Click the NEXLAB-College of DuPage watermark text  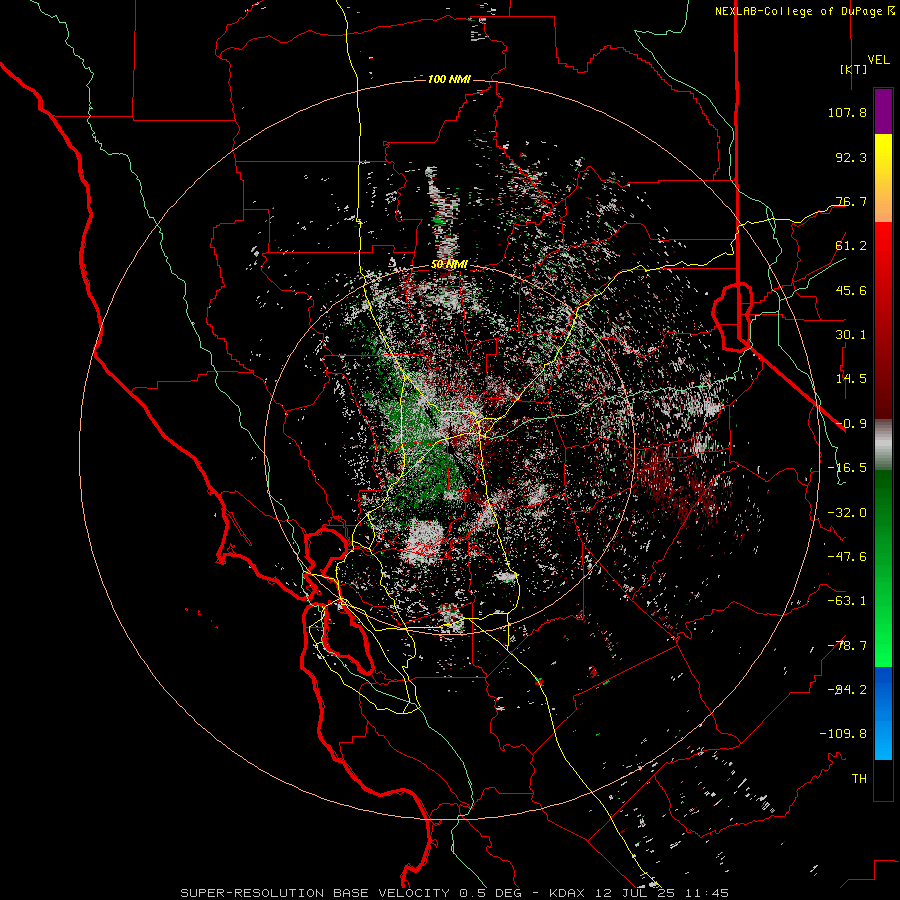(804, 11)
